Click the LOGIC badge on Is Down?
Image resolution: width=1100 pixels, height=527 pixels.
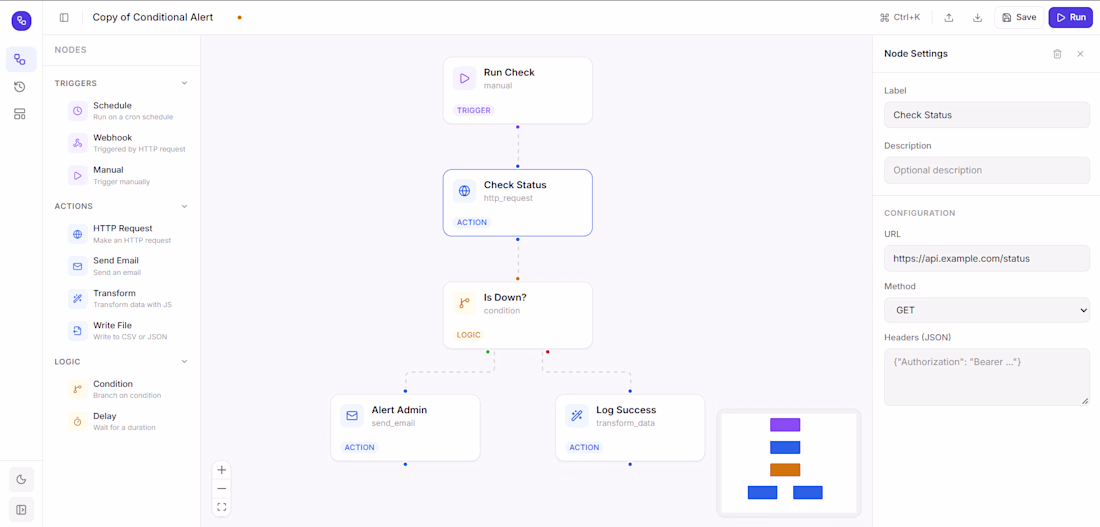click(469, 335)
